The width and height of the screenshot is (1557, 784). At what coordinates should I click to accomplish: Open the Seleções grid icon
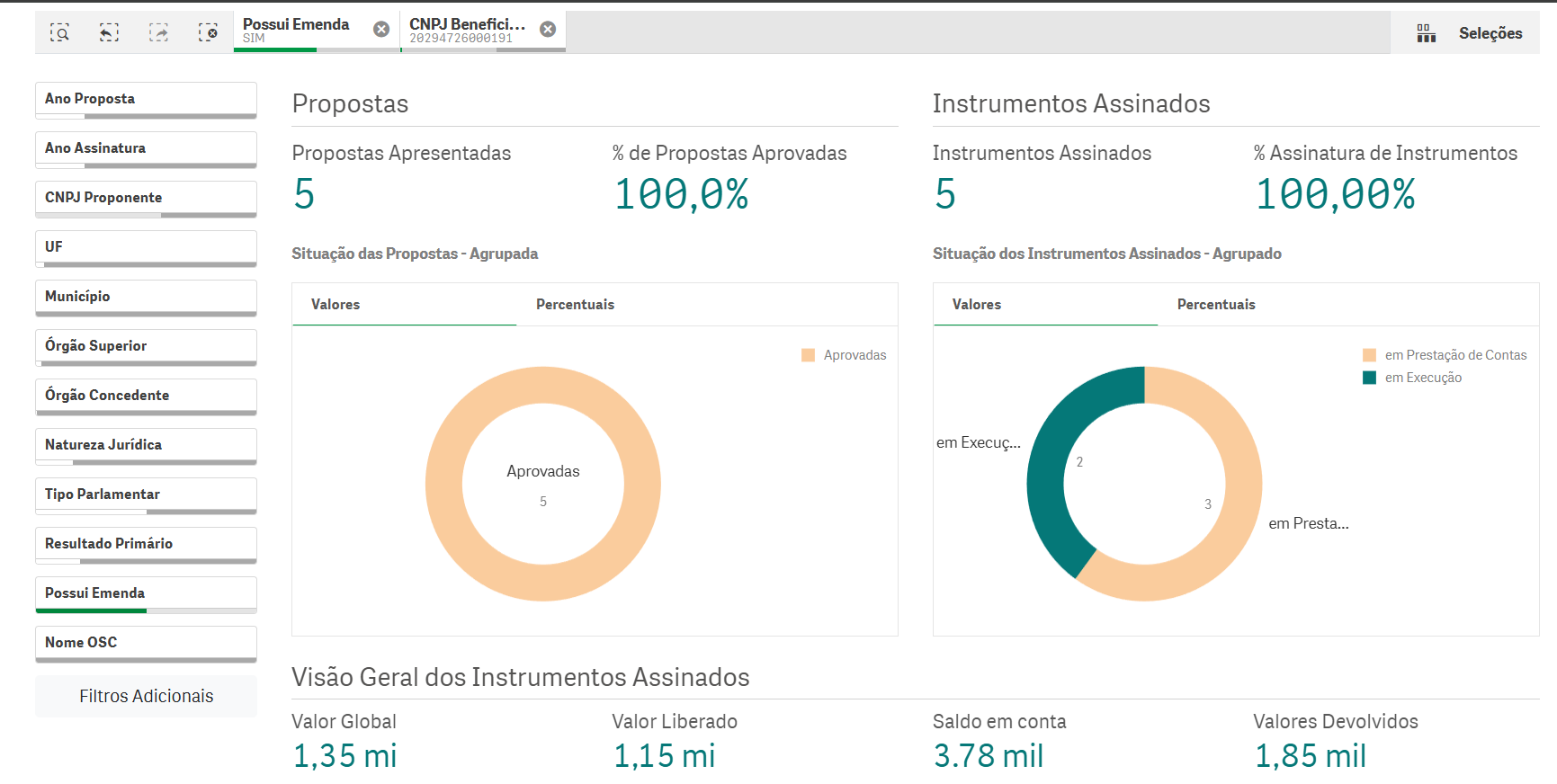tap(1426, 33)
